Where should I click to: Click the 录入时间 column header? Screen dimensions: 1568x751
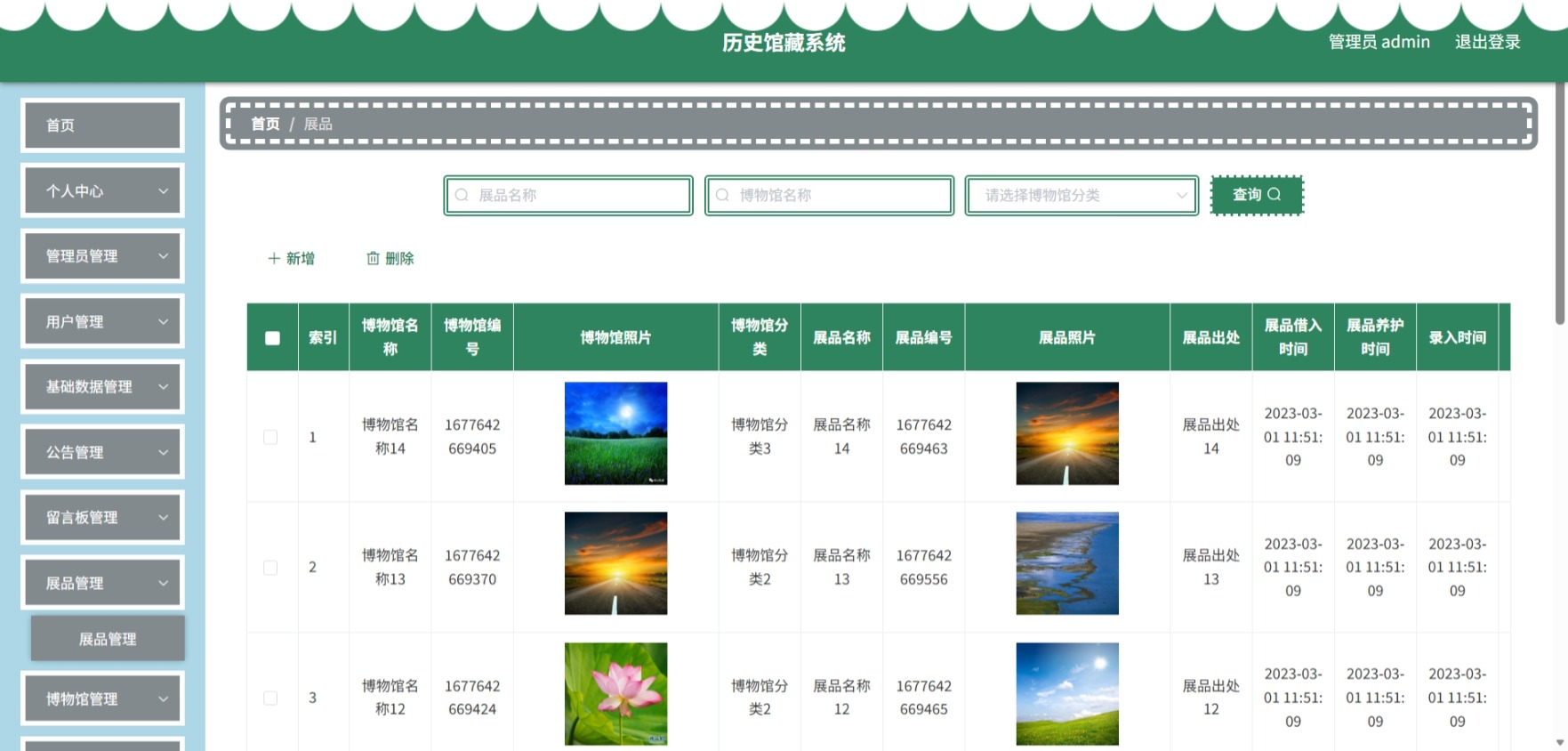(1457, 337)
